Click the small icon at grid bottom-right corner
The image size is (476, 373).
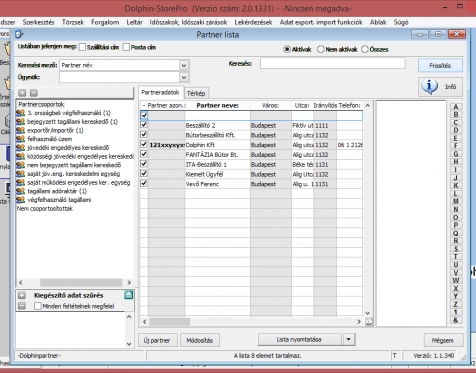(x=369, y=322)
